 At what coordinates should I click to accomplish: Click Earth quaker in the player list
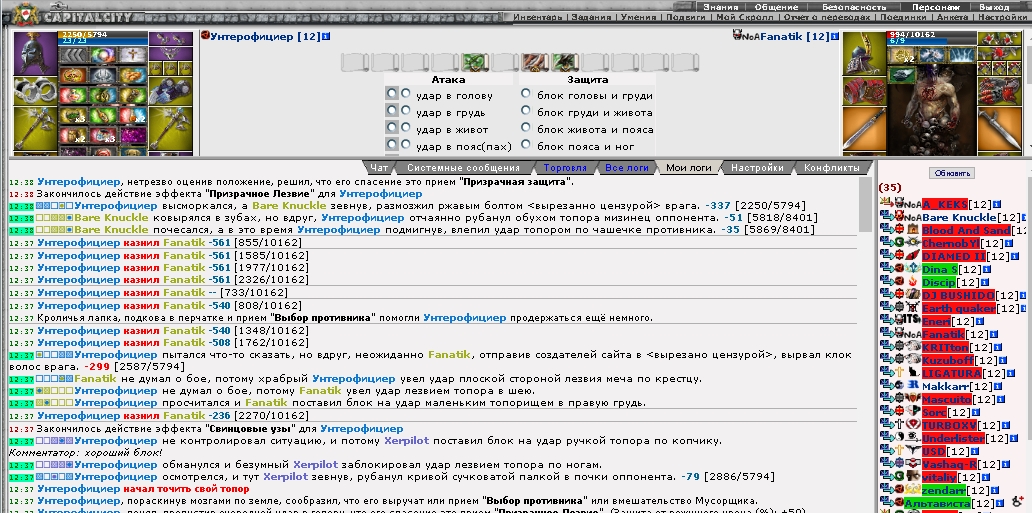click(958, 308)
